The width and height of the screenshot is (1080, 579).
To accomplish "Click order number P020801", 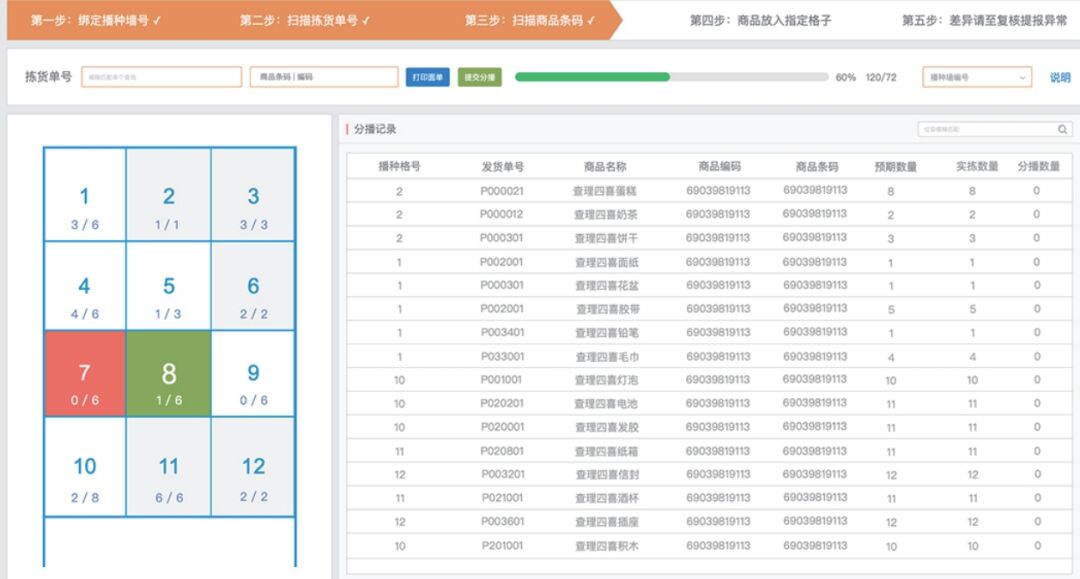I will click(501, 451).
